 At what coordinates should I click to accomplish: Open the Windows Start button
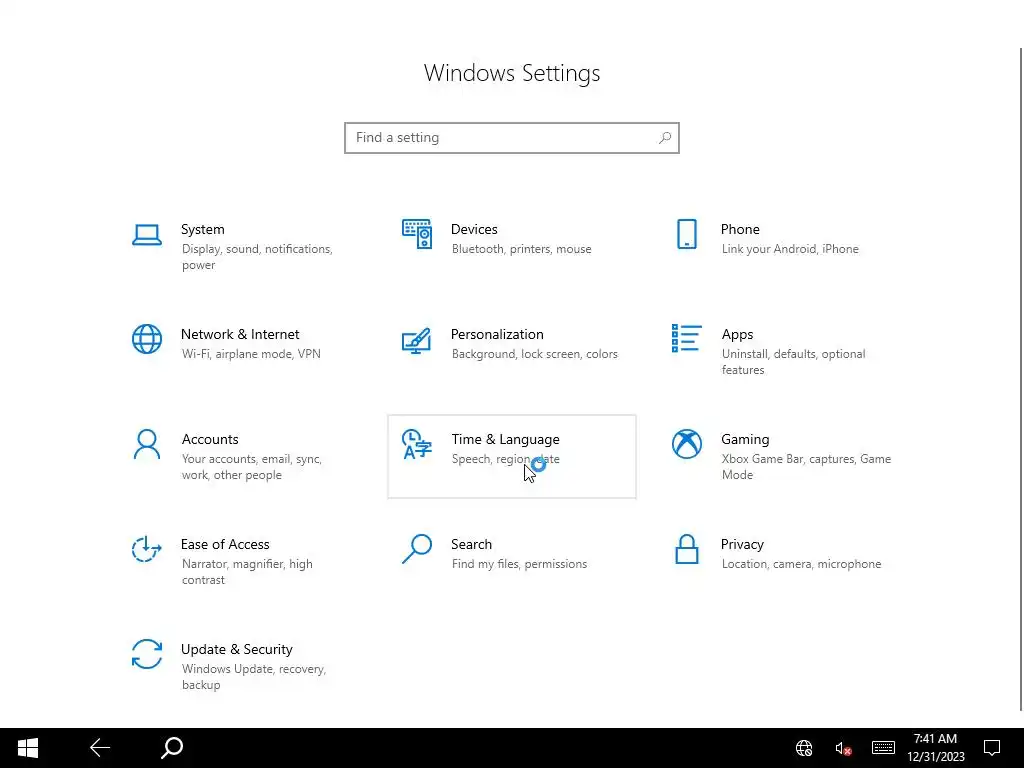tap(27, 748)
